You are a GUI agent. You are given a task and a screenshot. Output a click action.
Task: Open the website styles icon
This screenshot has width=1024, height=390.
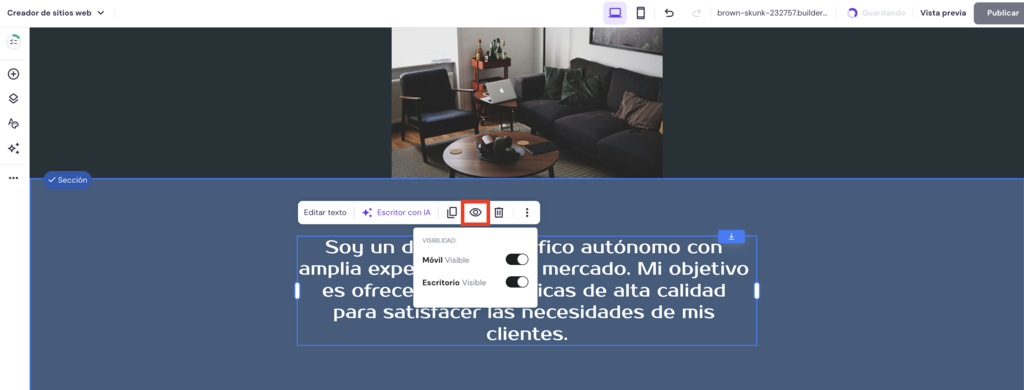pyautogui.click(x=13, y=123)
